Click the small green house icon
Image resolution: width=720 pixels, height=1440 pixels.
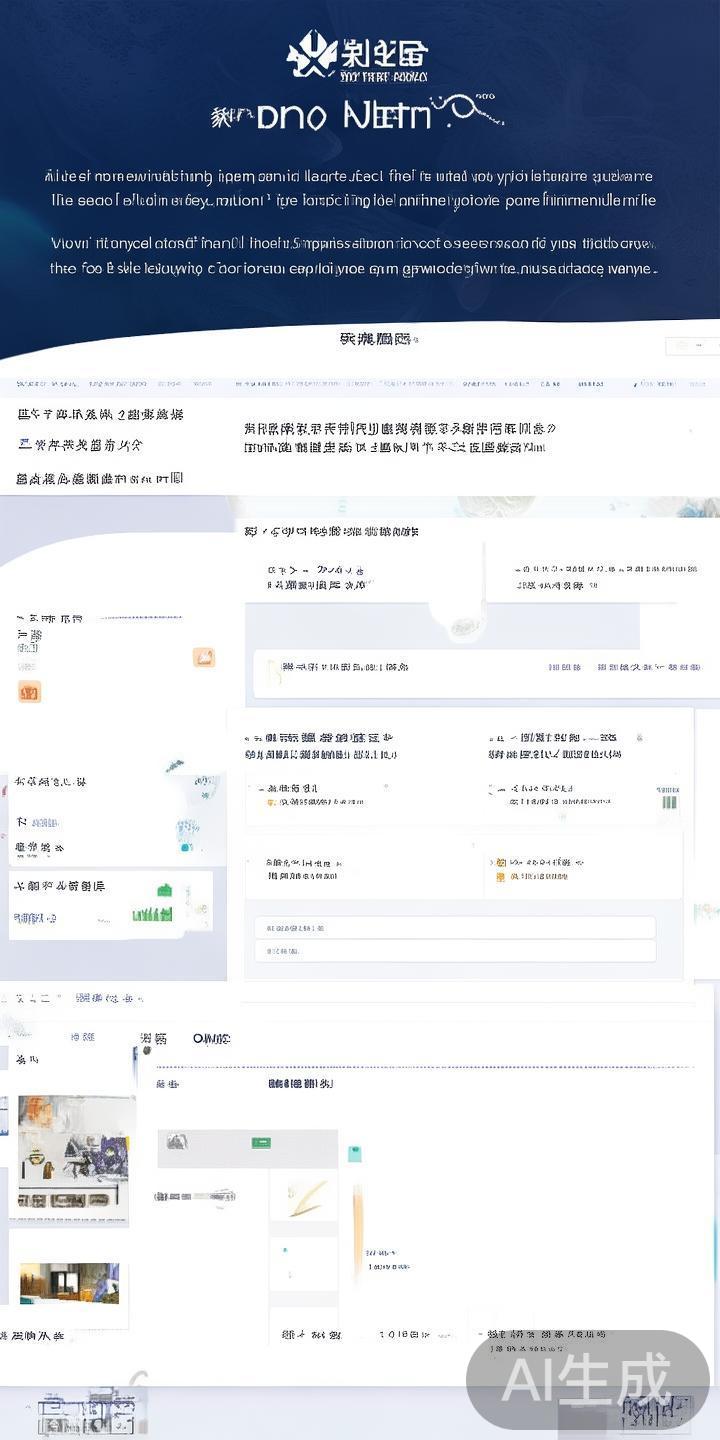[x=164, y=889]
